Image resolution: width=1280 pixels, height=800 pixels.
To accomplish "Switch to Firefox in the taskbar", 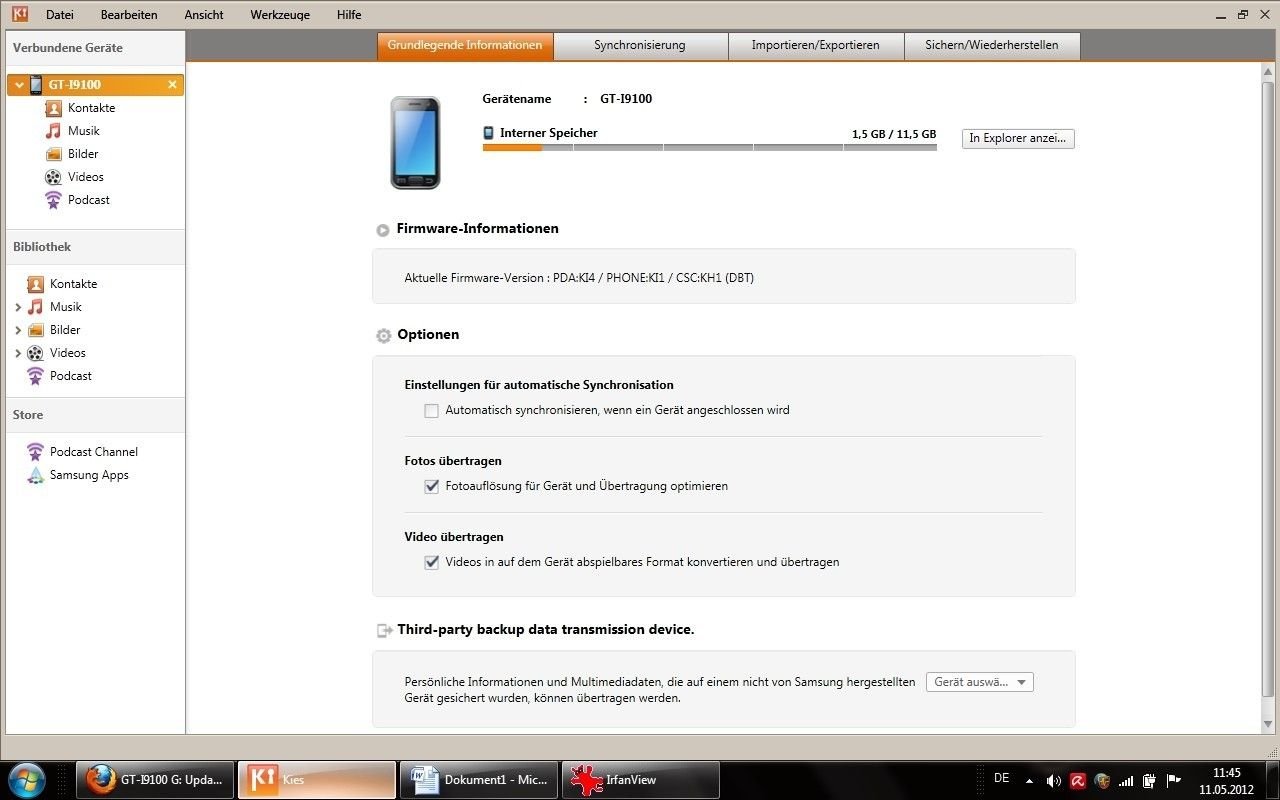I will pyautogui.click(x=155, y=780).
